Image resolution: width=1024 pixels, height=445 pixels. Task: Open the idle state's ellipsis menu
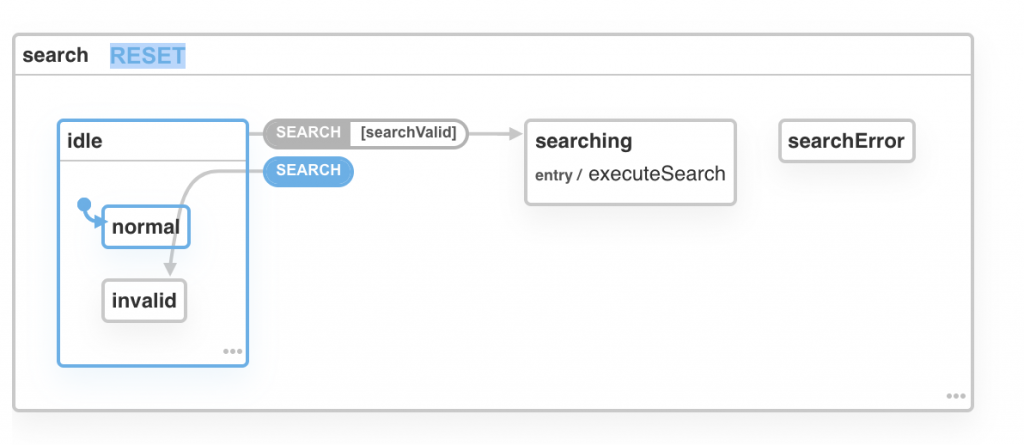pos(232,352)
